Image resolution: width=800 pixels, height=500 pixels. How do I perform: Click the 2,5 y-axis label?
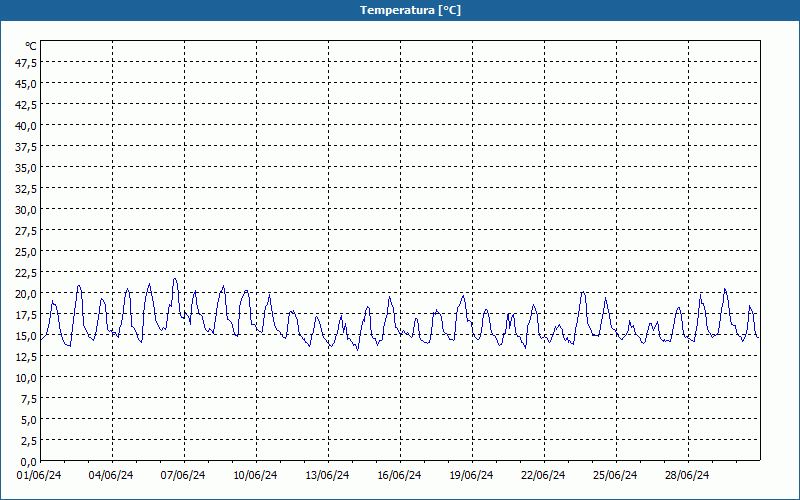point(29,441)
